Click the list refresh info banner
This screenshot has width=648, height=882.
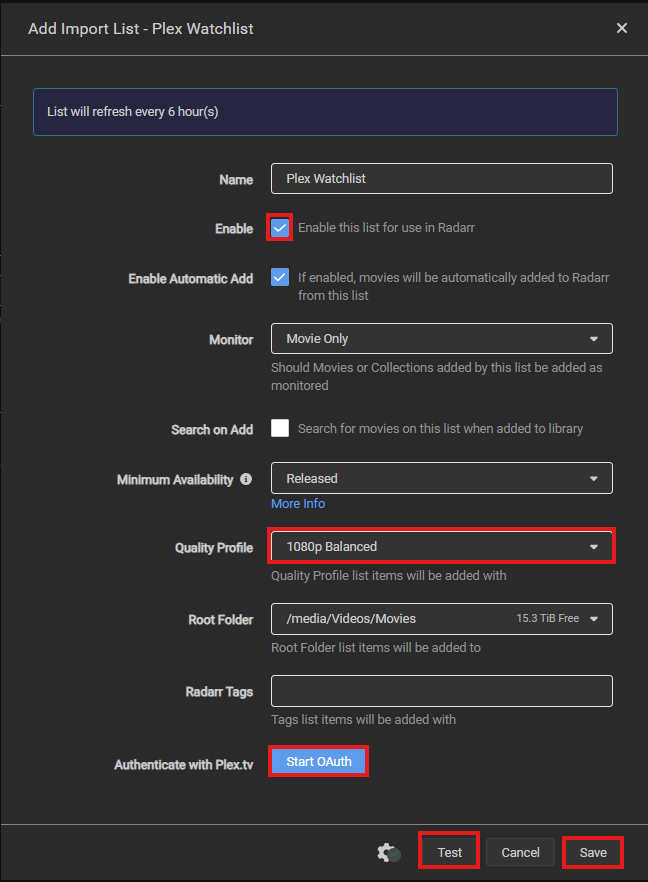click(325, 112)
